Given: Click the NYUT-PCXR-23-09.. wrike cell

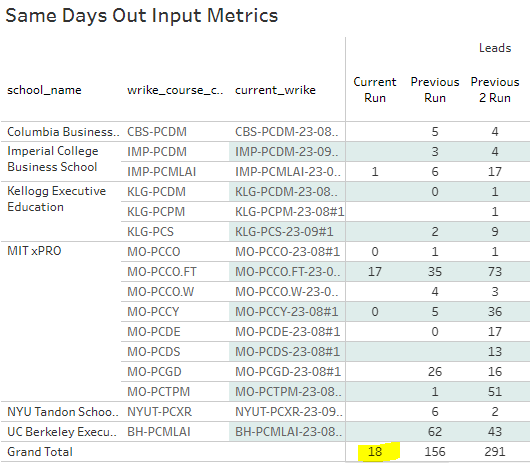Looking at the screenshot, I should point(289,412).
